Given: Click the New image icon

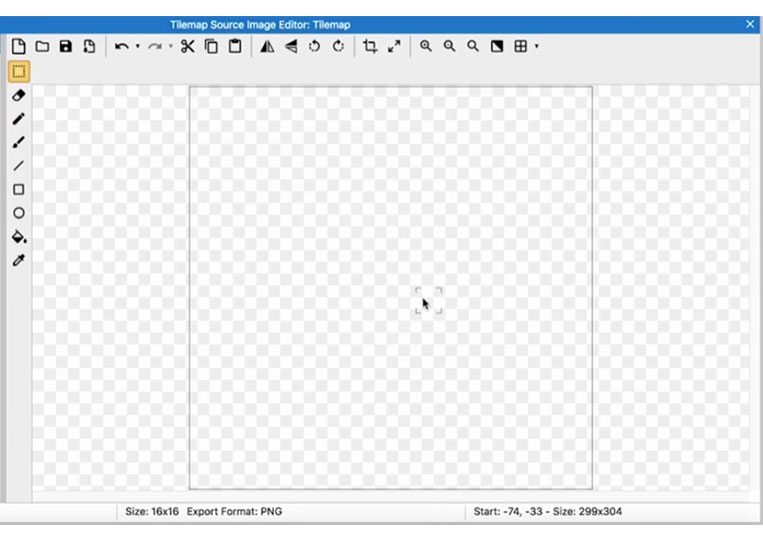Looking at the screenshot, I should [x=18, y=46].
